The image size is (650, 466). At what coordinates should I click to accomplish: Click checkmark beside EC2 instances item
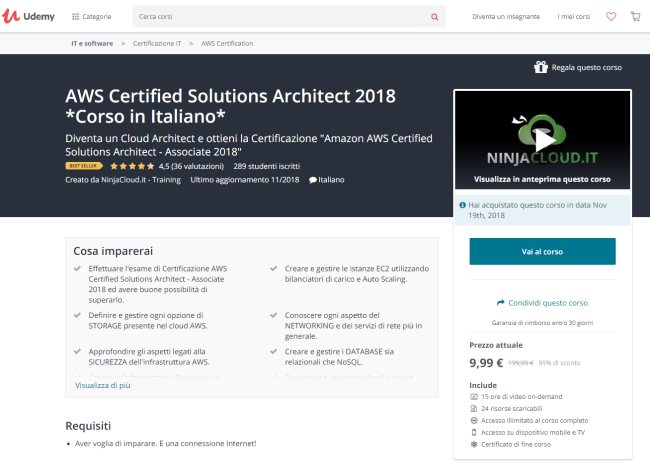pos(274,268)
